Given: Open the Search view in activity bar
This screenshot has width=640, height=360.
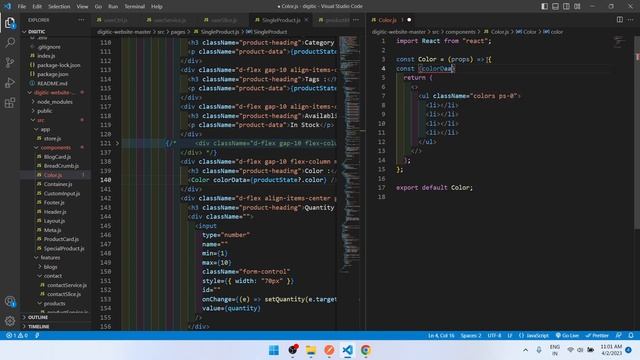Looking at the screenshot, I should [10, 42].
